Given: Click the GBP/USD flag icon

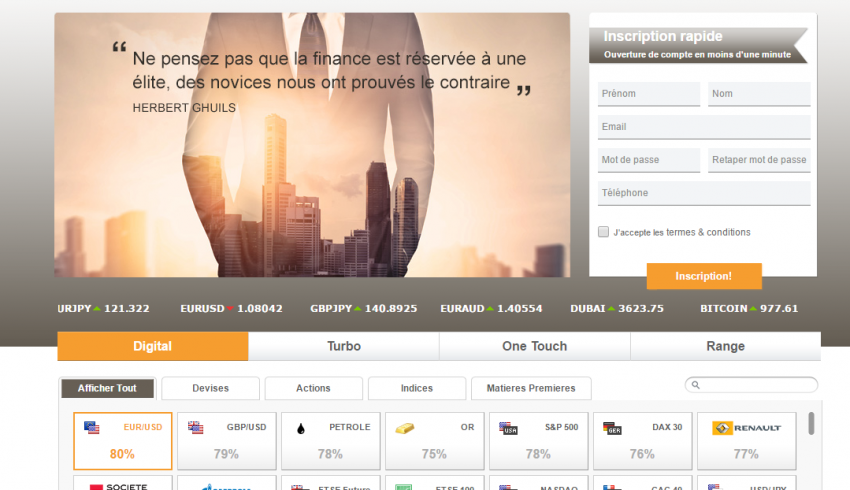Looking at the screenshot, I should [x=196, y=428].
